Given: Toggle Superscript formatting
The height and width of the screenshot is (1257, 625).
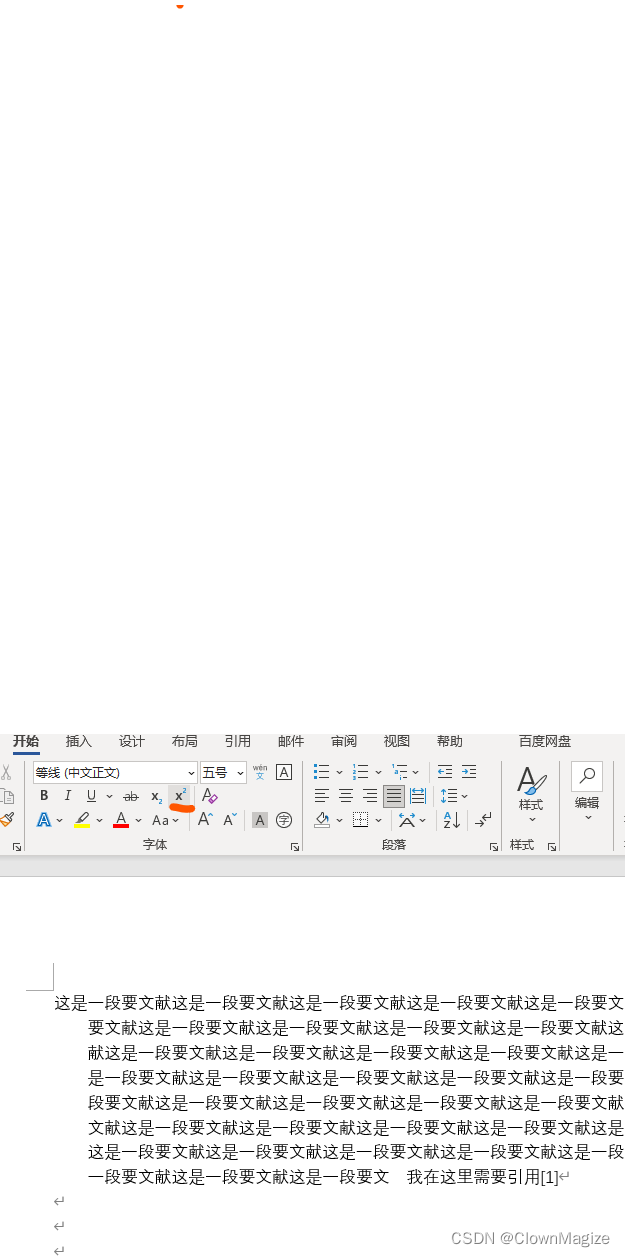Looking at the screenshot, I should [181, 796].
